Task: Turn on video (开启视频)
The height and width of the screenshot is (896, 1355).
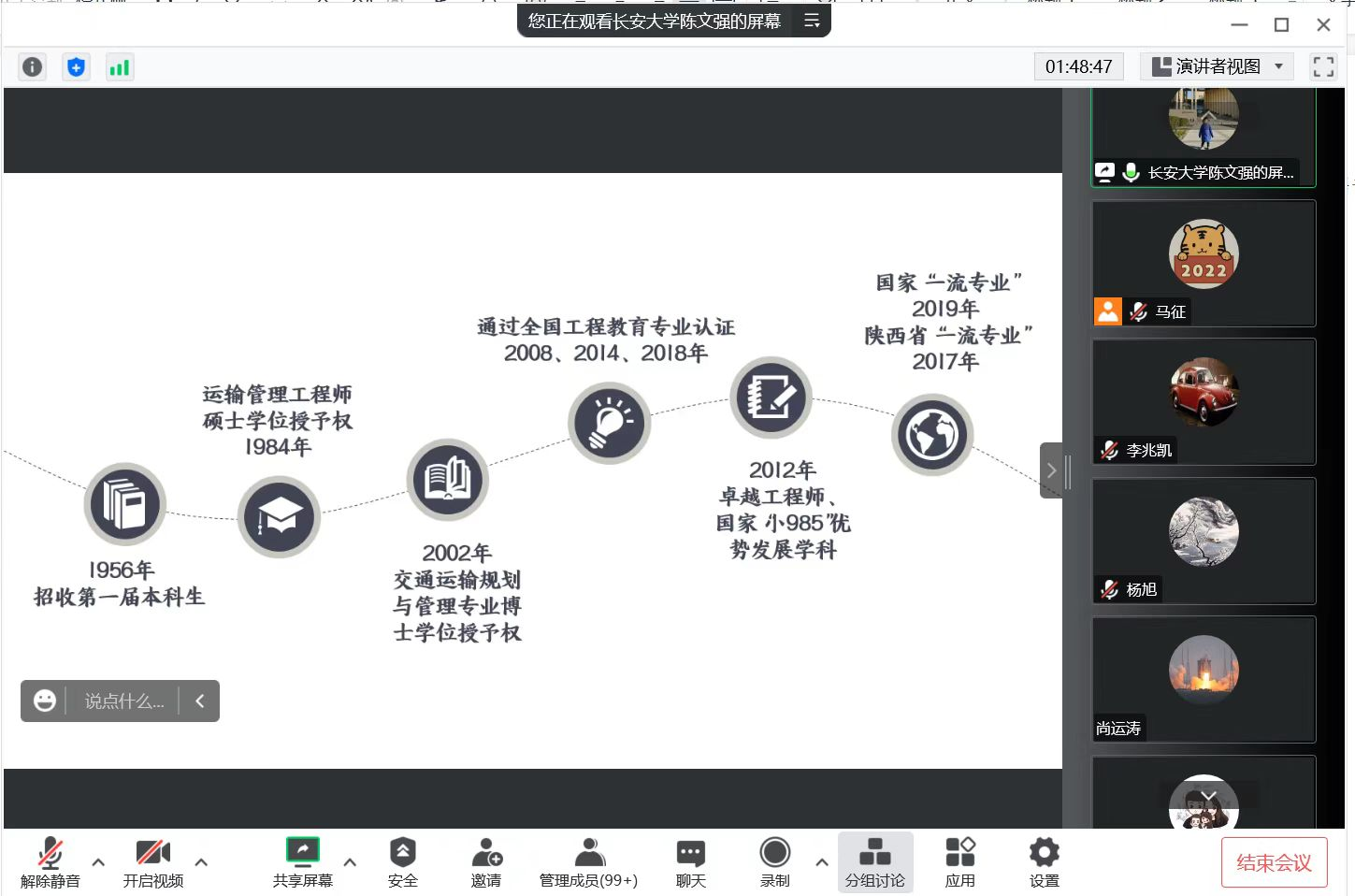Action: point(153,862)
